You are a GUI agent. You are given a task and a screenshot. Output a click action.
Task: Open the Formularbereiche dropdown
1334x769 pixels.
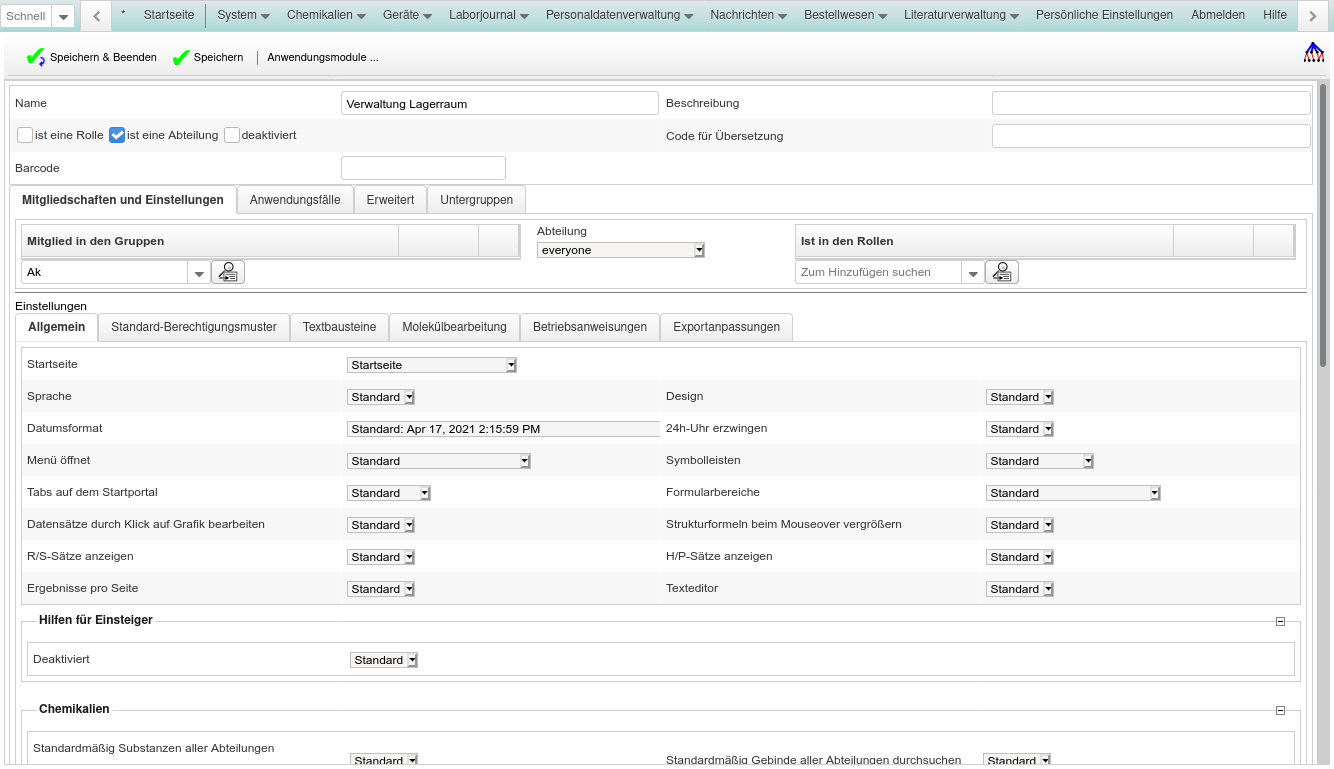[x=1073, y=493]
